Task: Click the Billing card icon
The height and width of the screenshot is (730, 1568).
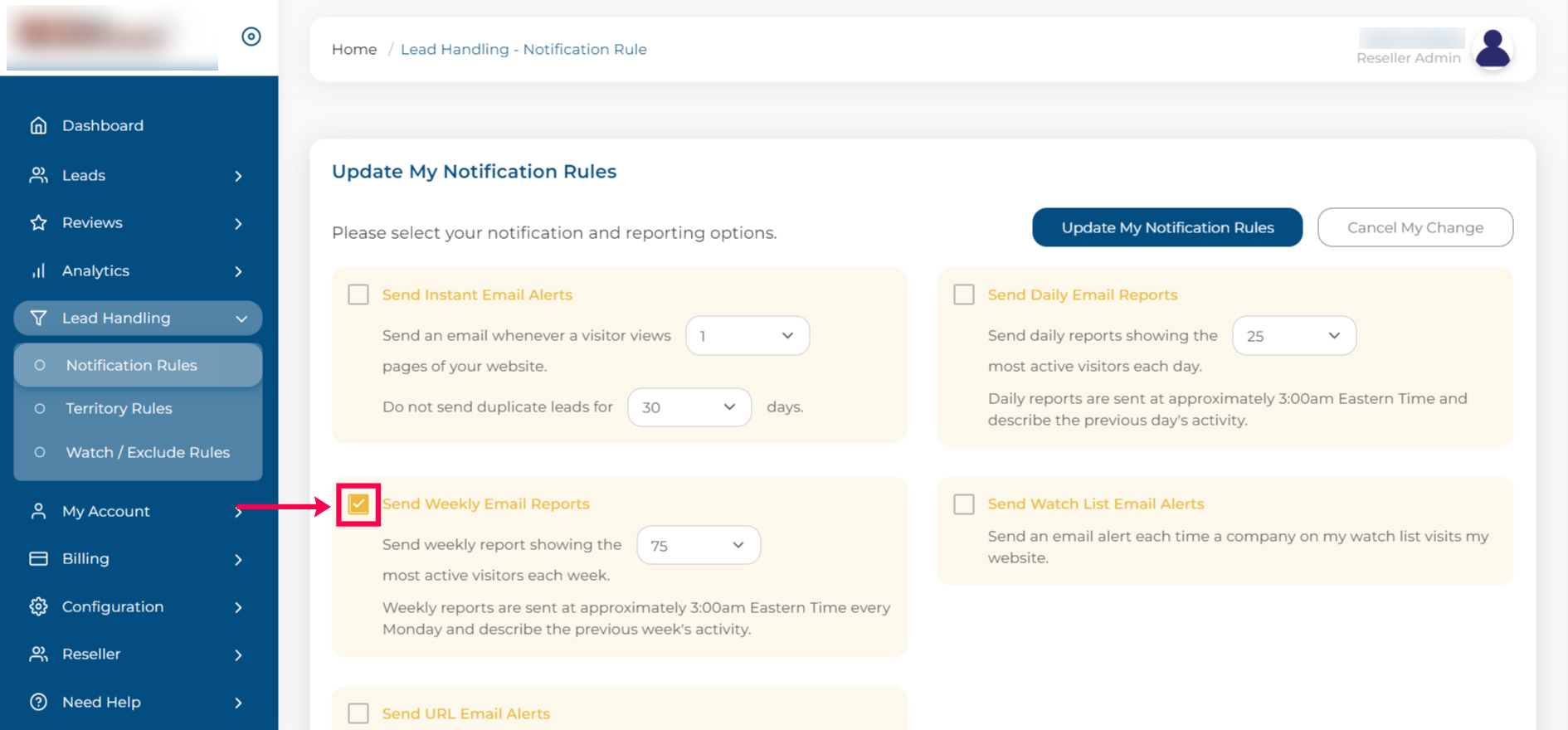Action: [38, 558]
